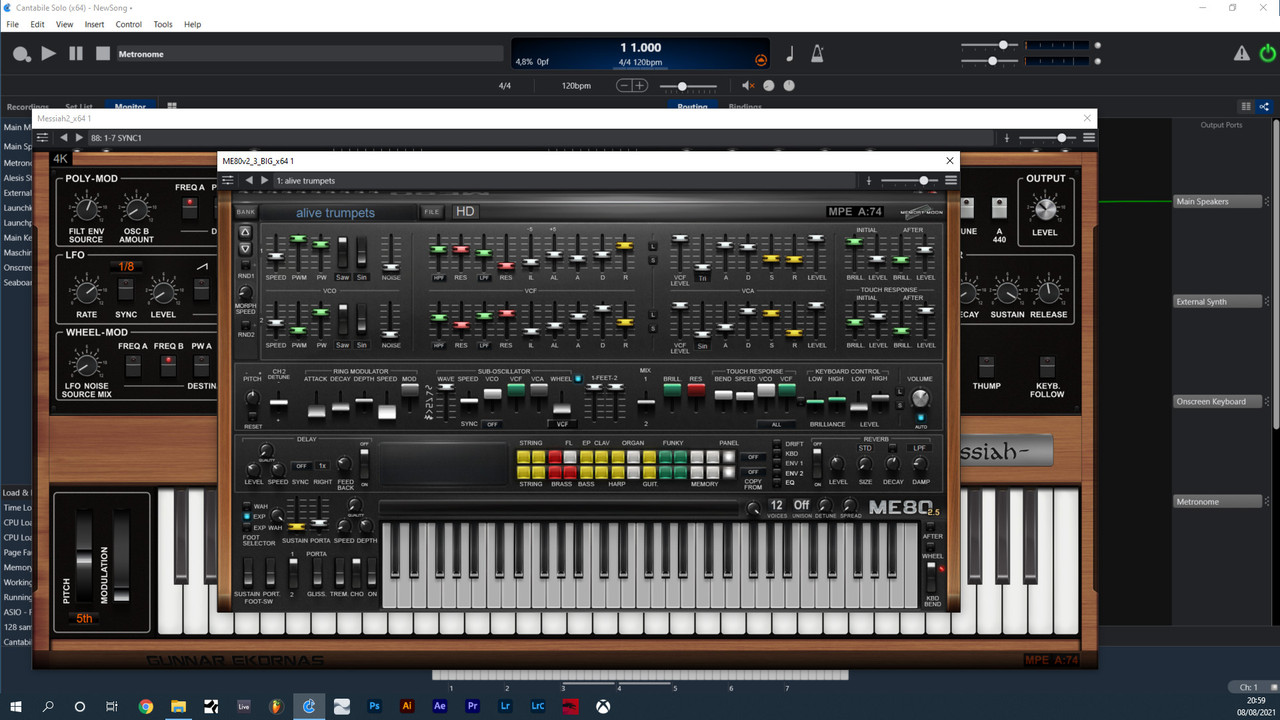Click External Synth output port
This screenshot has height=720, width=1280.
pyautogui.click(x=1218, y=301)
